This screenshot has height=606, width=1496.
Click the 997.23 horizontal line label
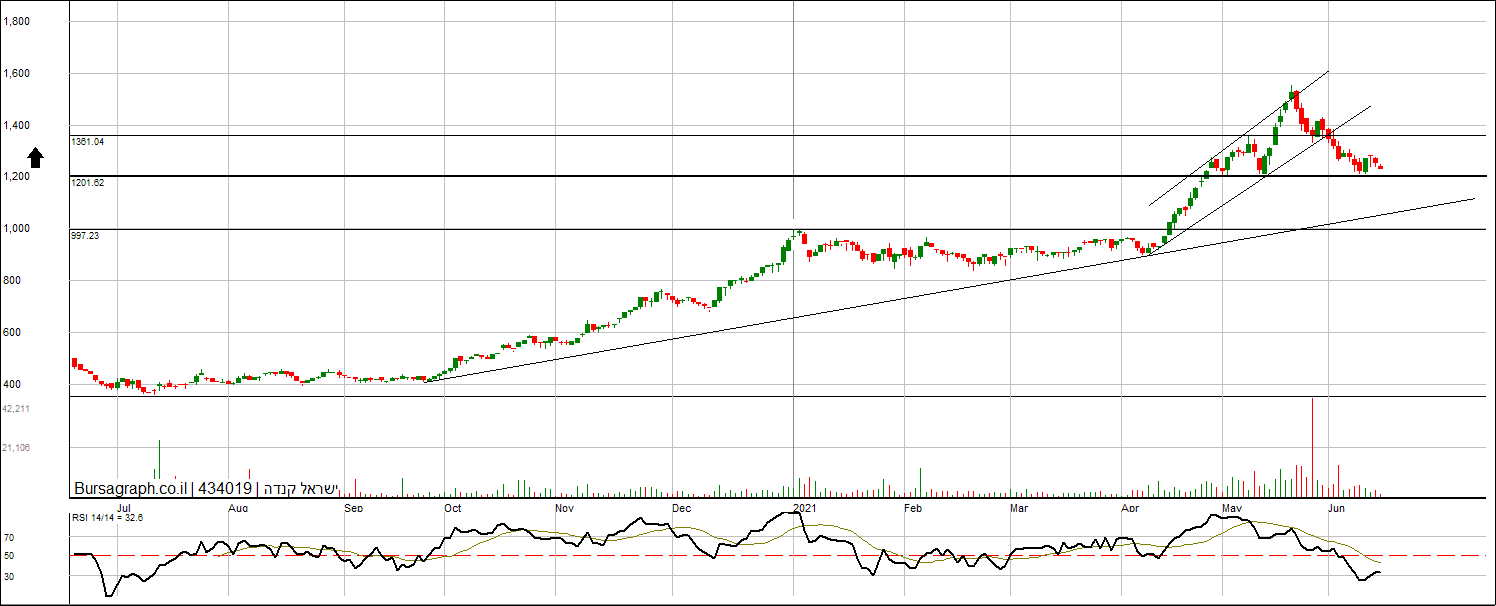point(85,235)
